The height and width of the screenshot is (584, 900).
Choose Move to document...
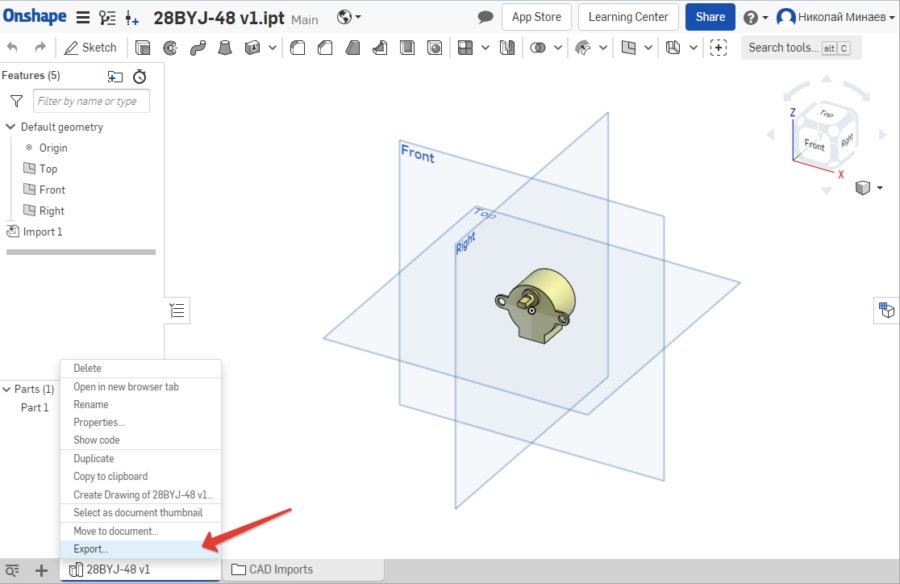tap(141, 531)
